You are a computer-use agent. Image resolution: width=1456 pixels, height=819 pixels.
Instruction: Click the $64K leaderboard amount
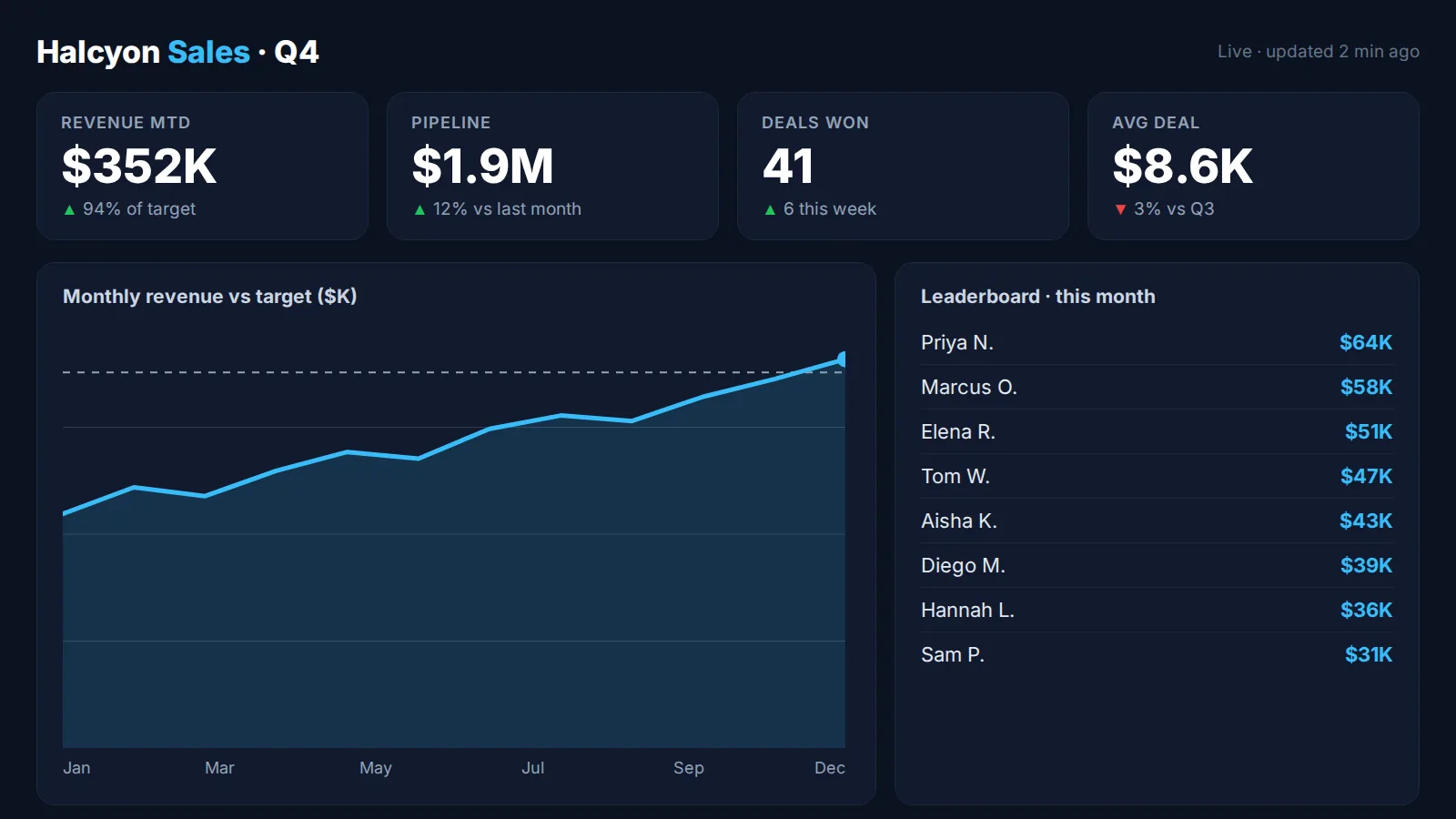1366,343
